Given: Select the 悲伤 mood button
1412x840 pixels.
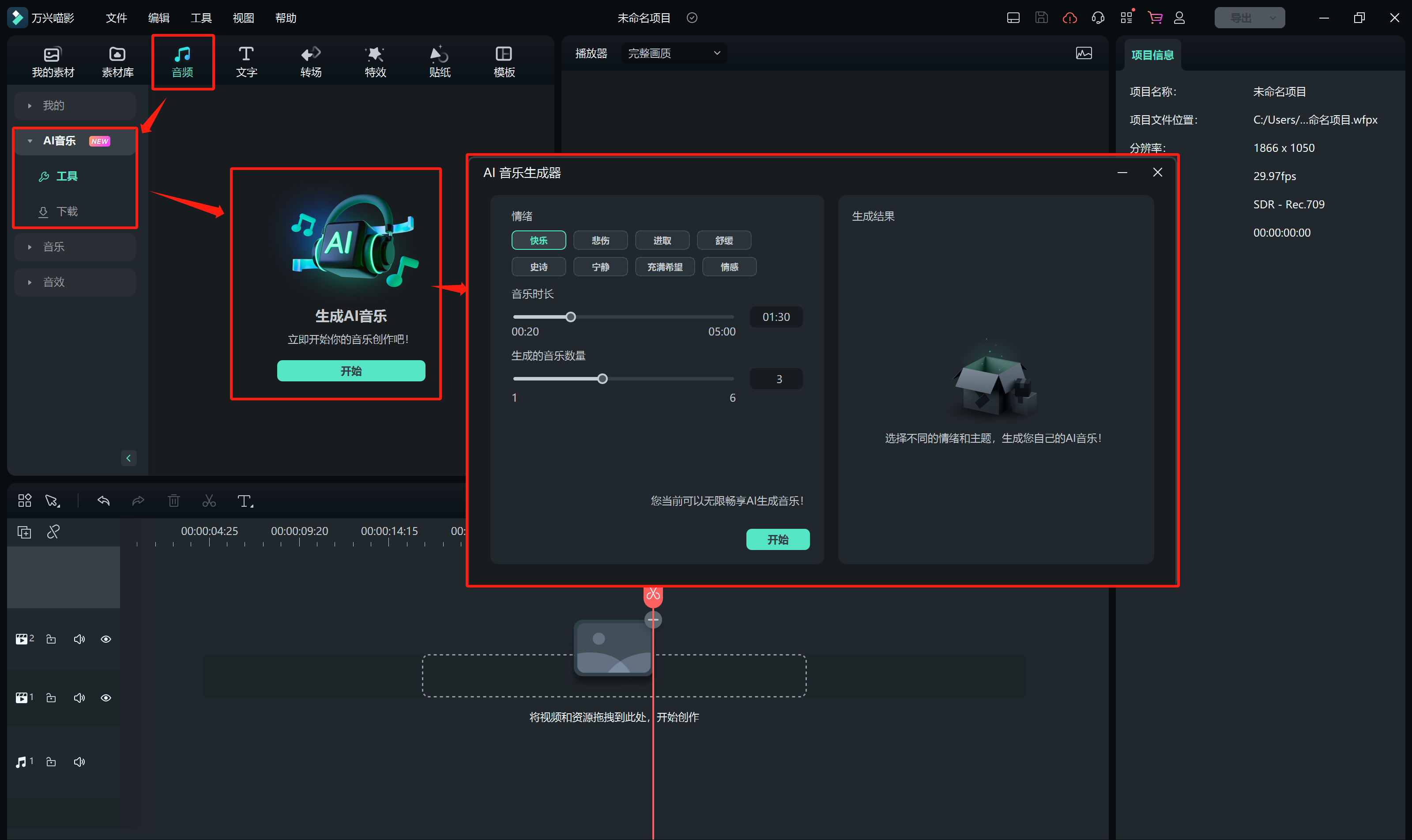Looking at the screenshot, I should (x=600, y=241).
